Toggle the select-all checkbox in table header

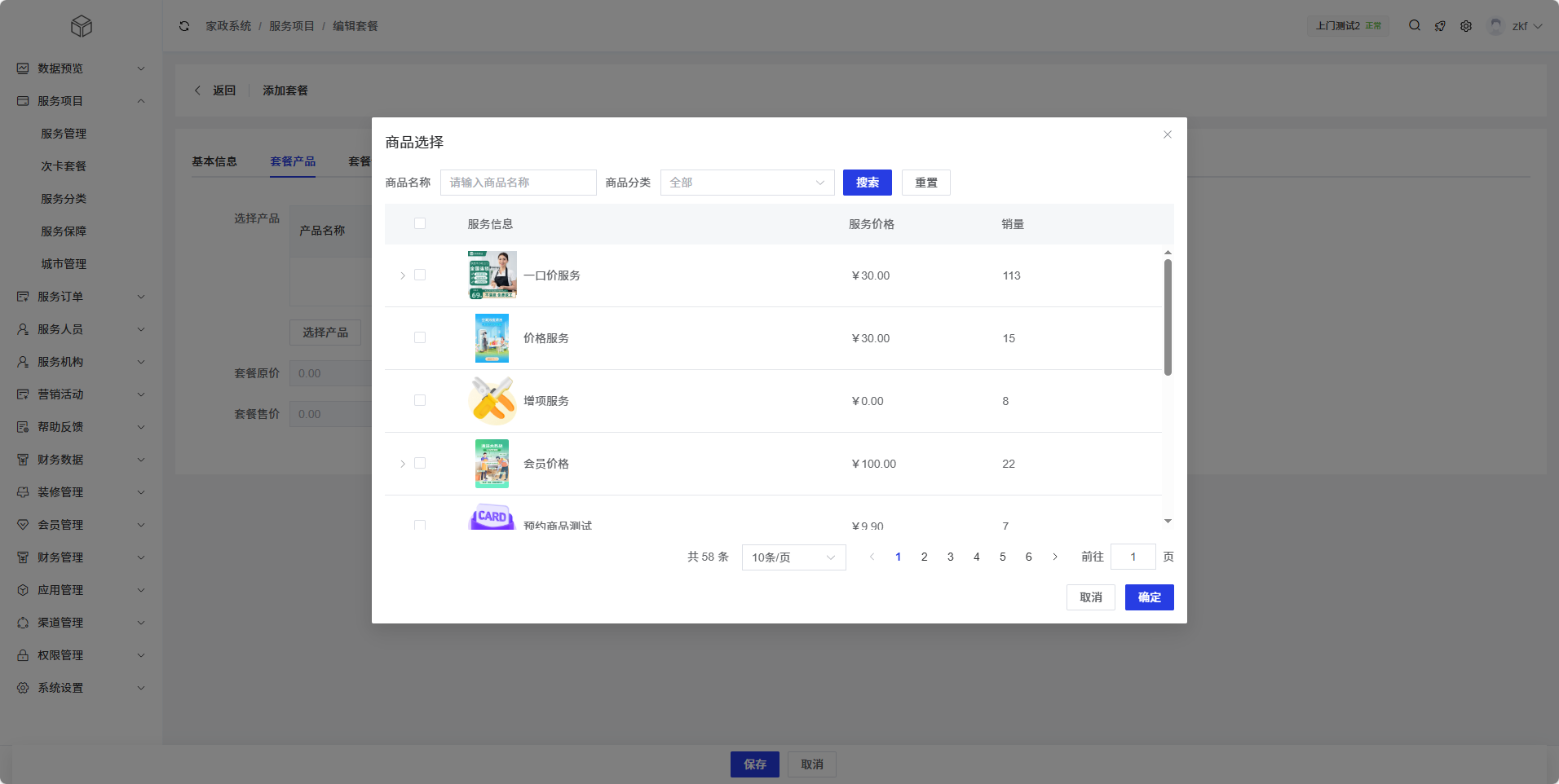pos(420,223)
